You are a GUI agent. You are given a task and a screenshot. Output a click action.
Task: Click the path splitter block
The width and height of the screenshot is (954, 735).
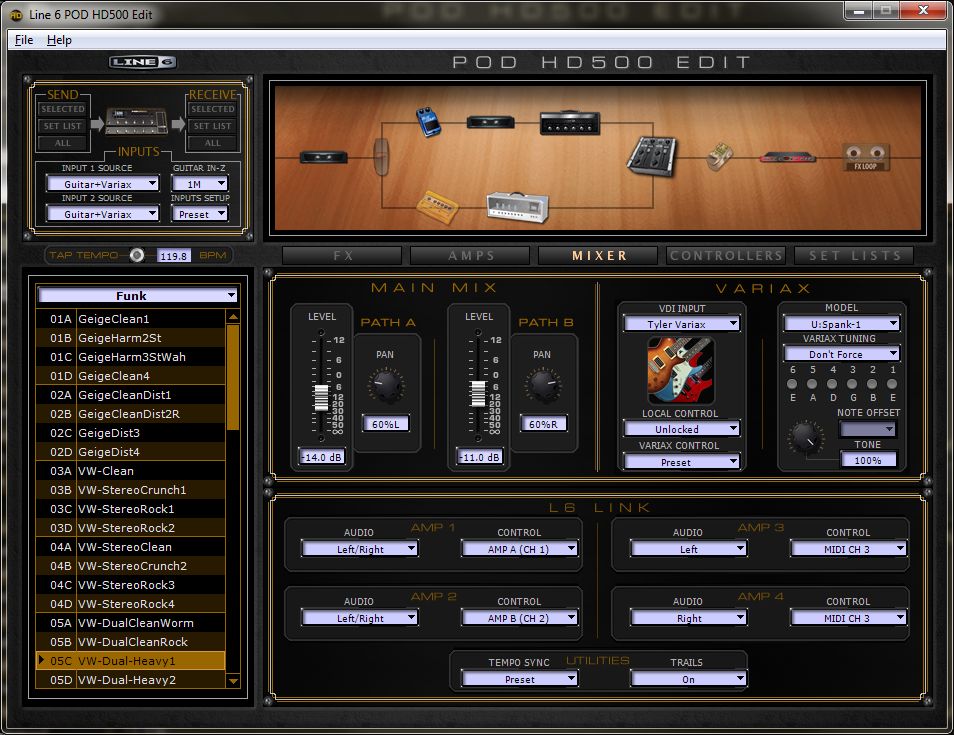pyautogui.click(x=381, y=157)
